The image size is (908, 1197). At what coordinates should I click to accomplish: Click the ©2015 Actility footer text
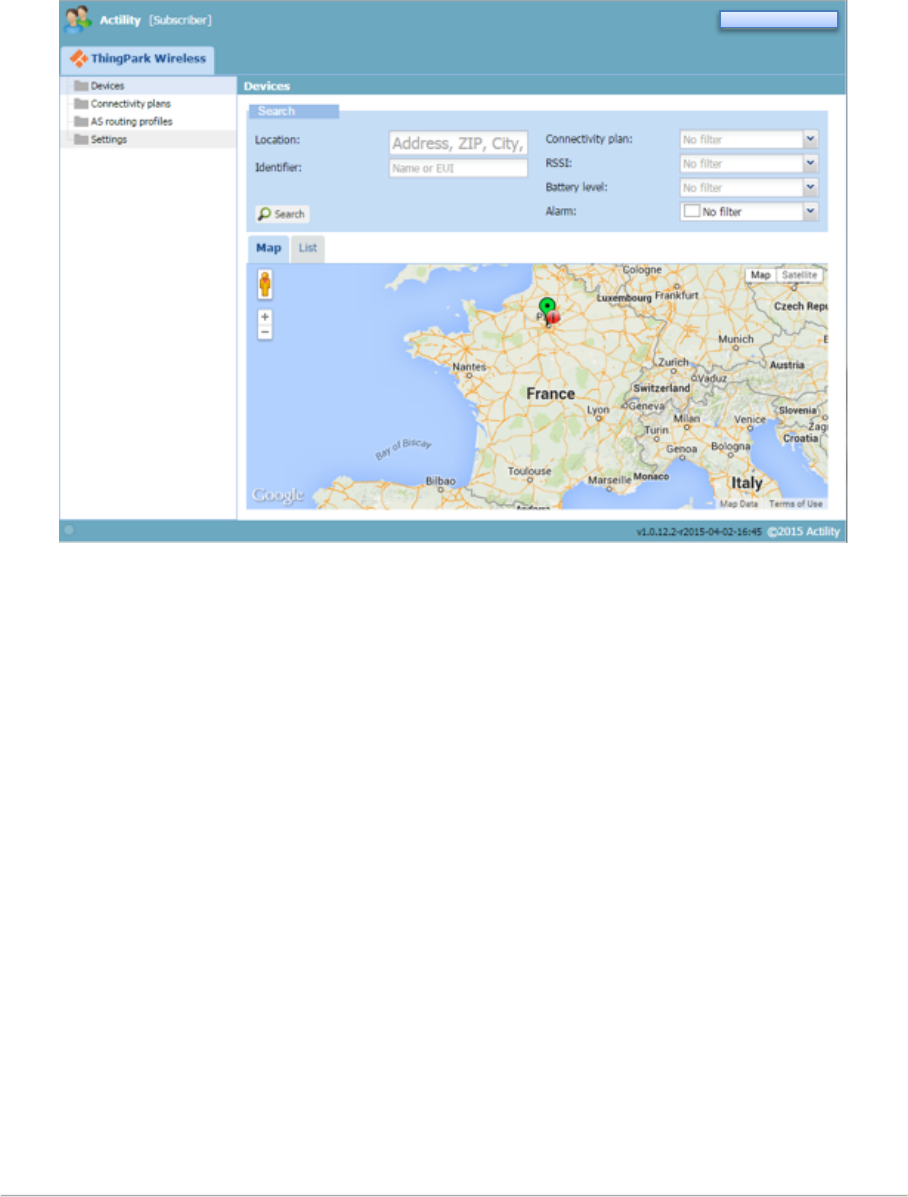[803, 531]
